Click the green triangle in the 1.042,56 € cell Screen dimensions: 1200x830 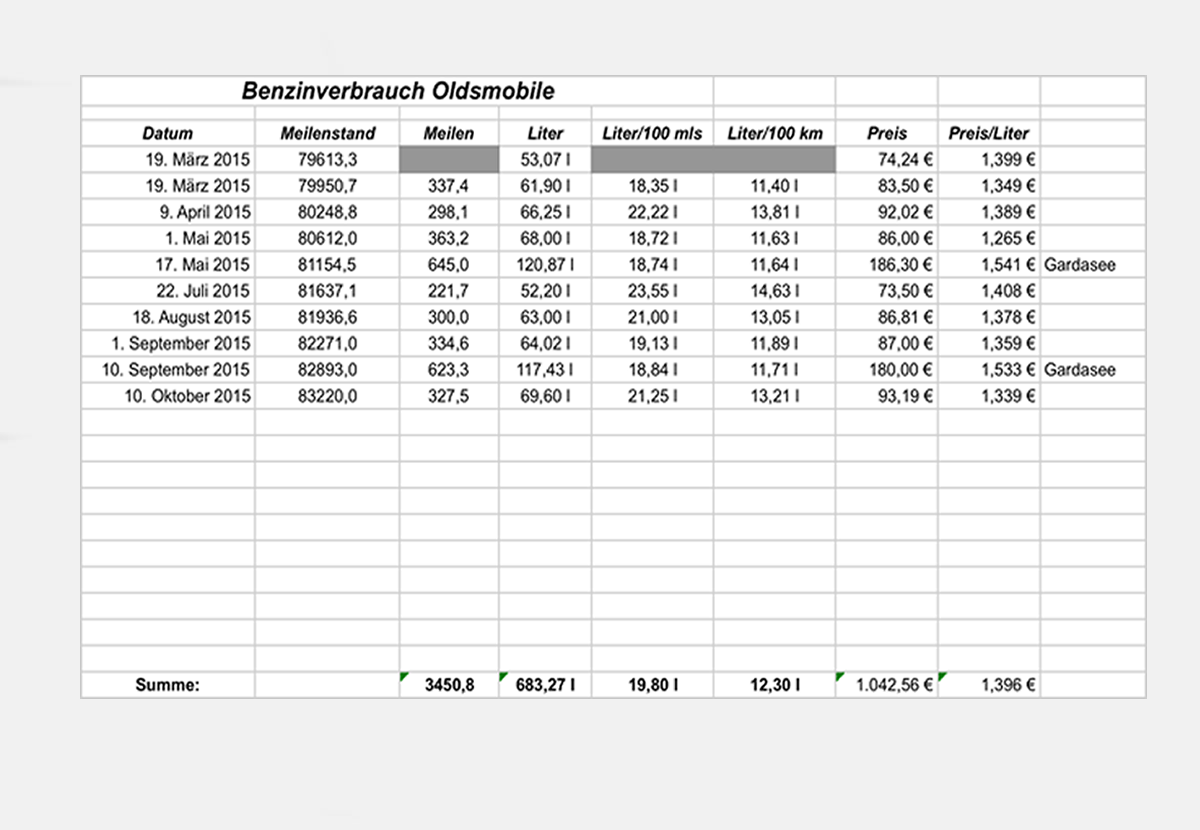click(841, 677)
